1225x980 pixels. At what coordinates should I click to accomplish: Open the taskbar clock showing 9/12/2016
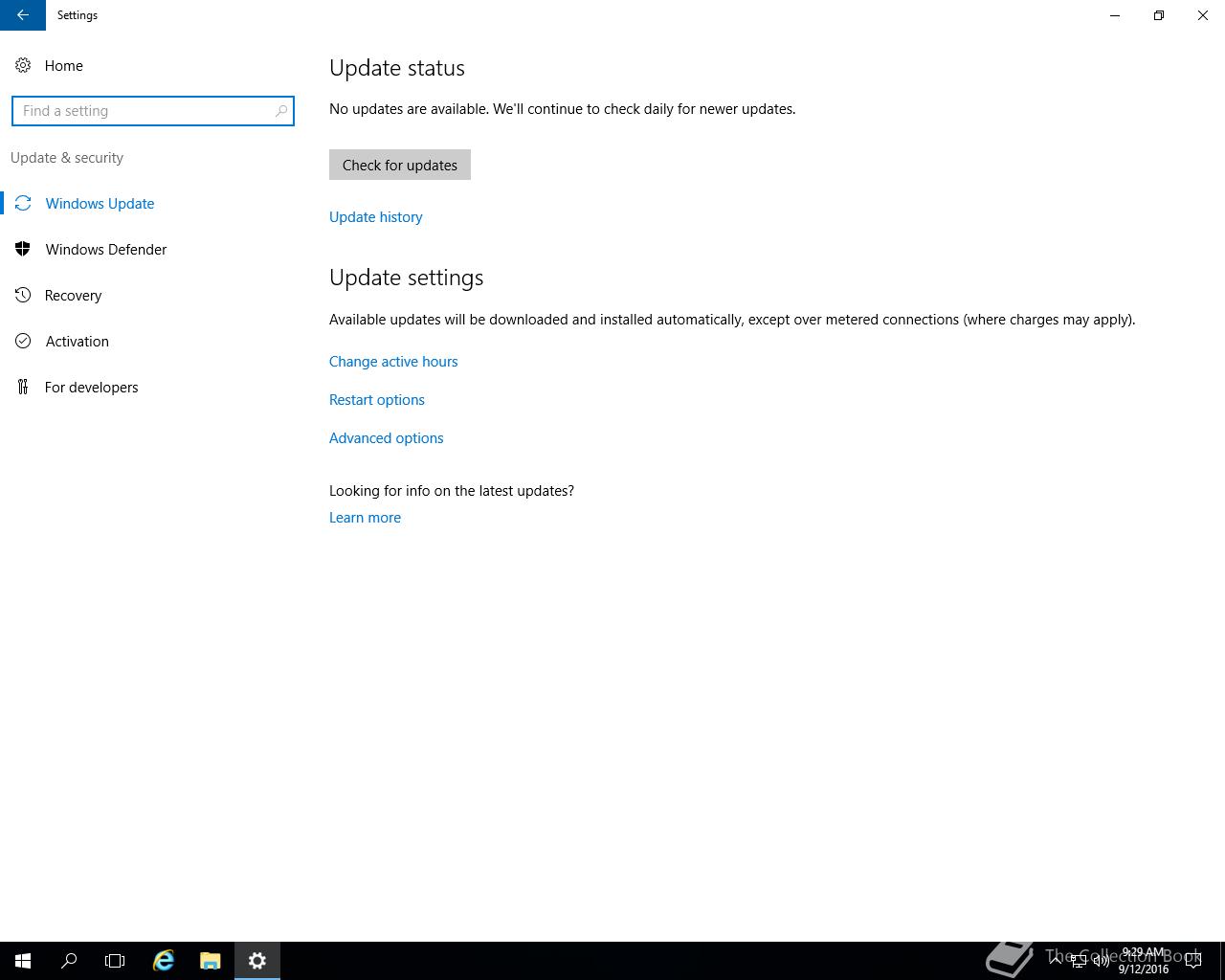[1143, 961]
